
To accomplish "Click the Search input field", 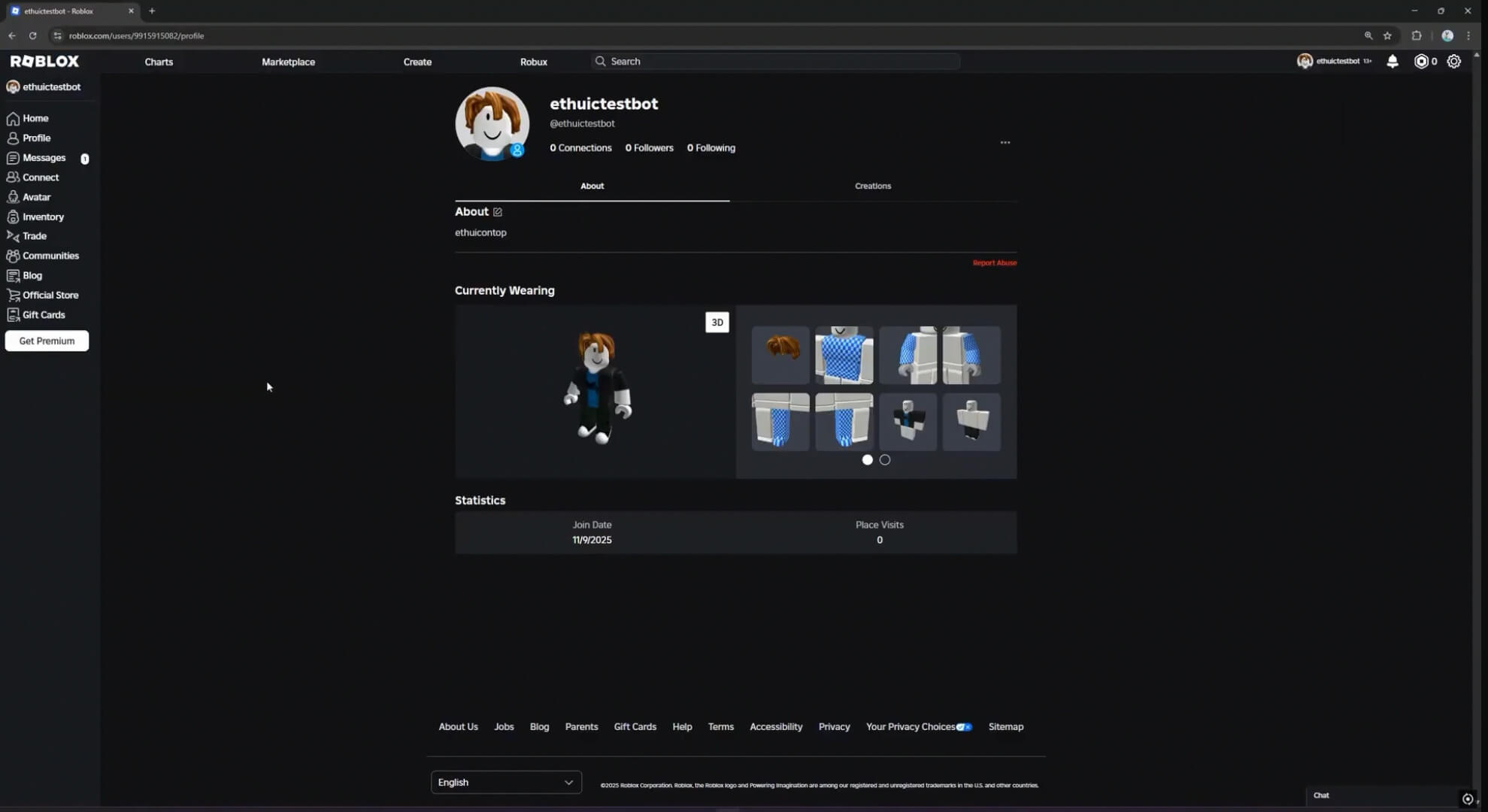I will (x=775, y=62).
